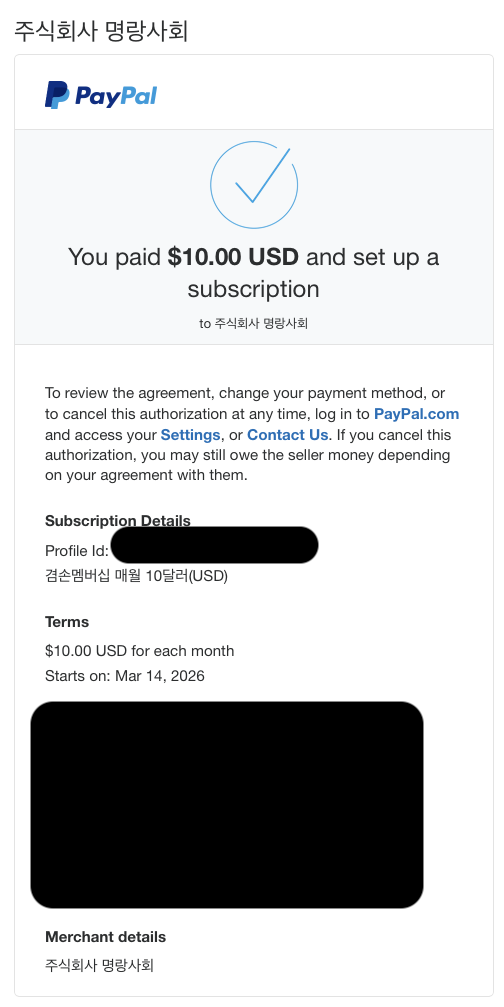Image resolution: width=504 pixels, height=1007 pixels.
Task: Click the 'Profile Id:' label
Action: coord(77,550)
